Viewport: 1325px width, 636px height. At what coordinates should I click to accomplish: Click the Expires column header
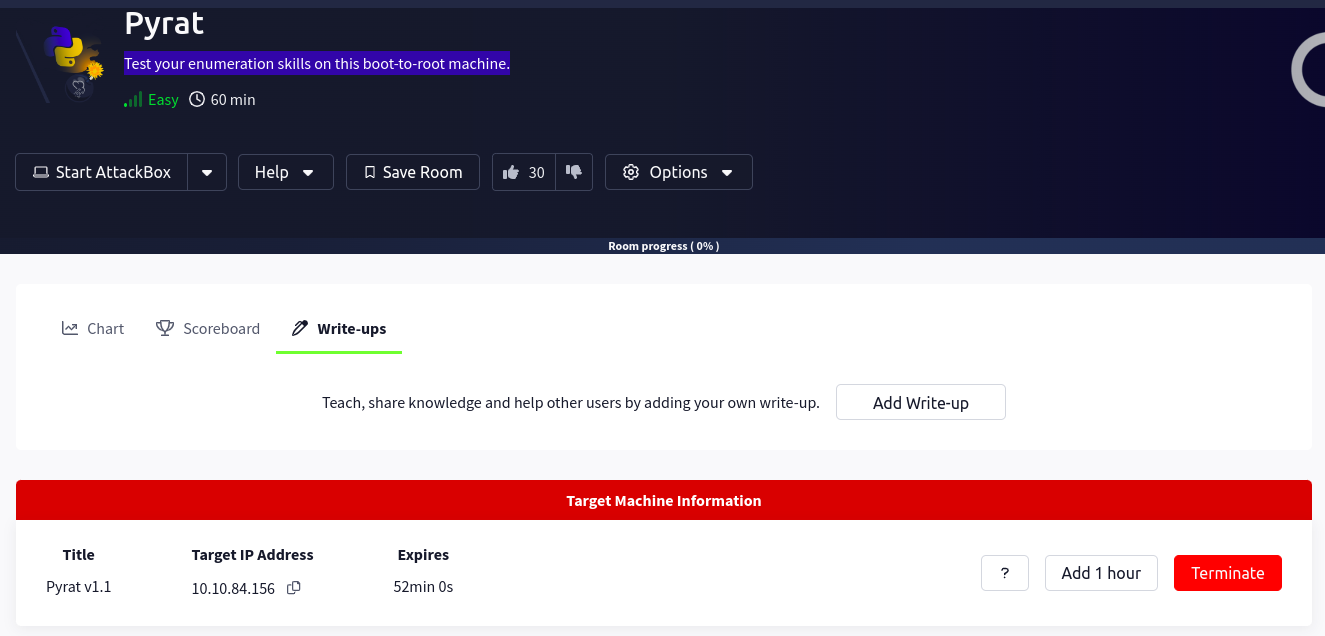click(423, 555)
